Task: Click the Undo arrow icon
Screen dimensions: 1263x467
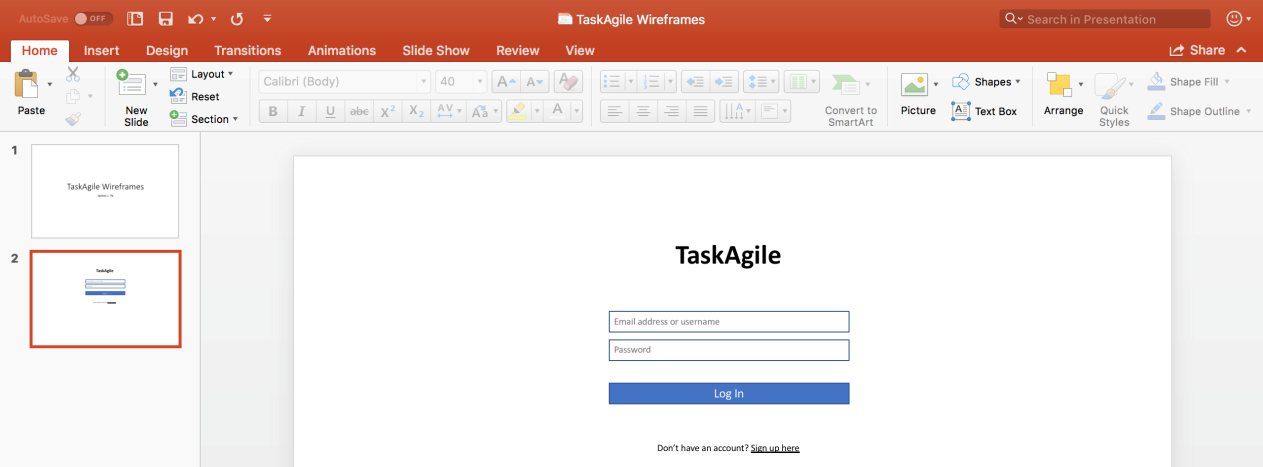Action: tap(195, 19)
